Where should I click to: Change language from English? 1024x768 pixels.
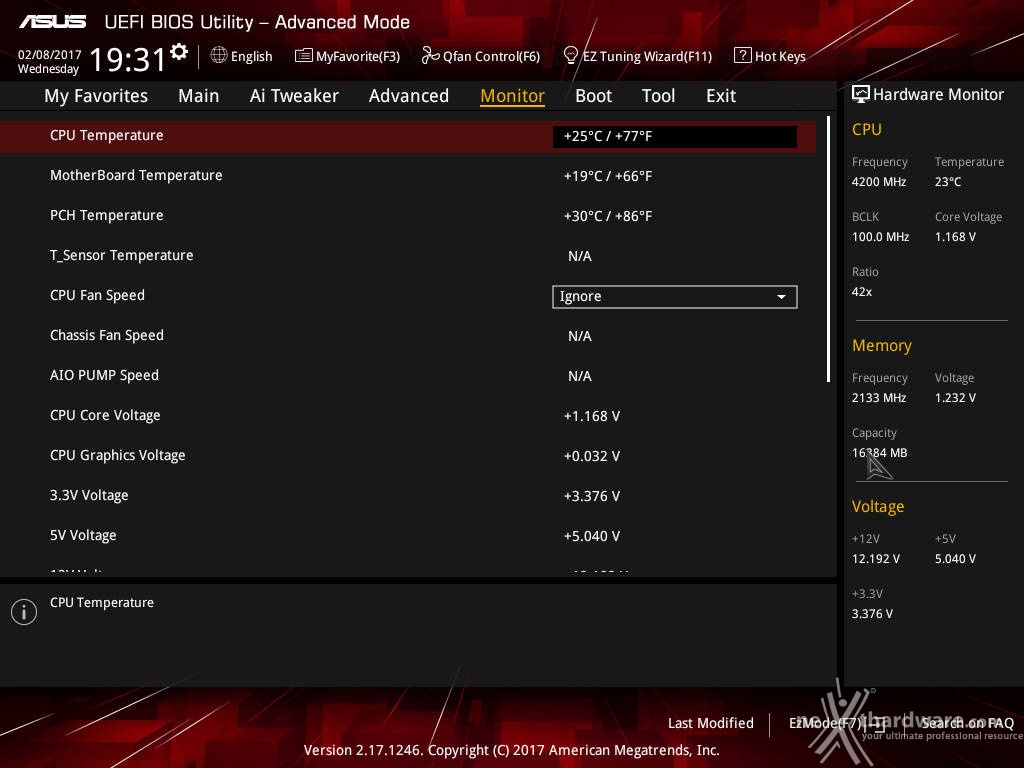pyautogui.click(x=251, y=56)
